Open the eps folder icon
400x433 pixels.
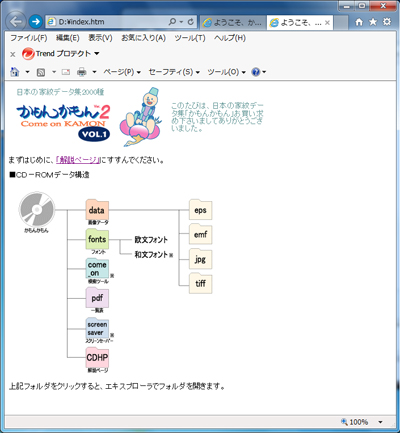(x=200, y=209)
